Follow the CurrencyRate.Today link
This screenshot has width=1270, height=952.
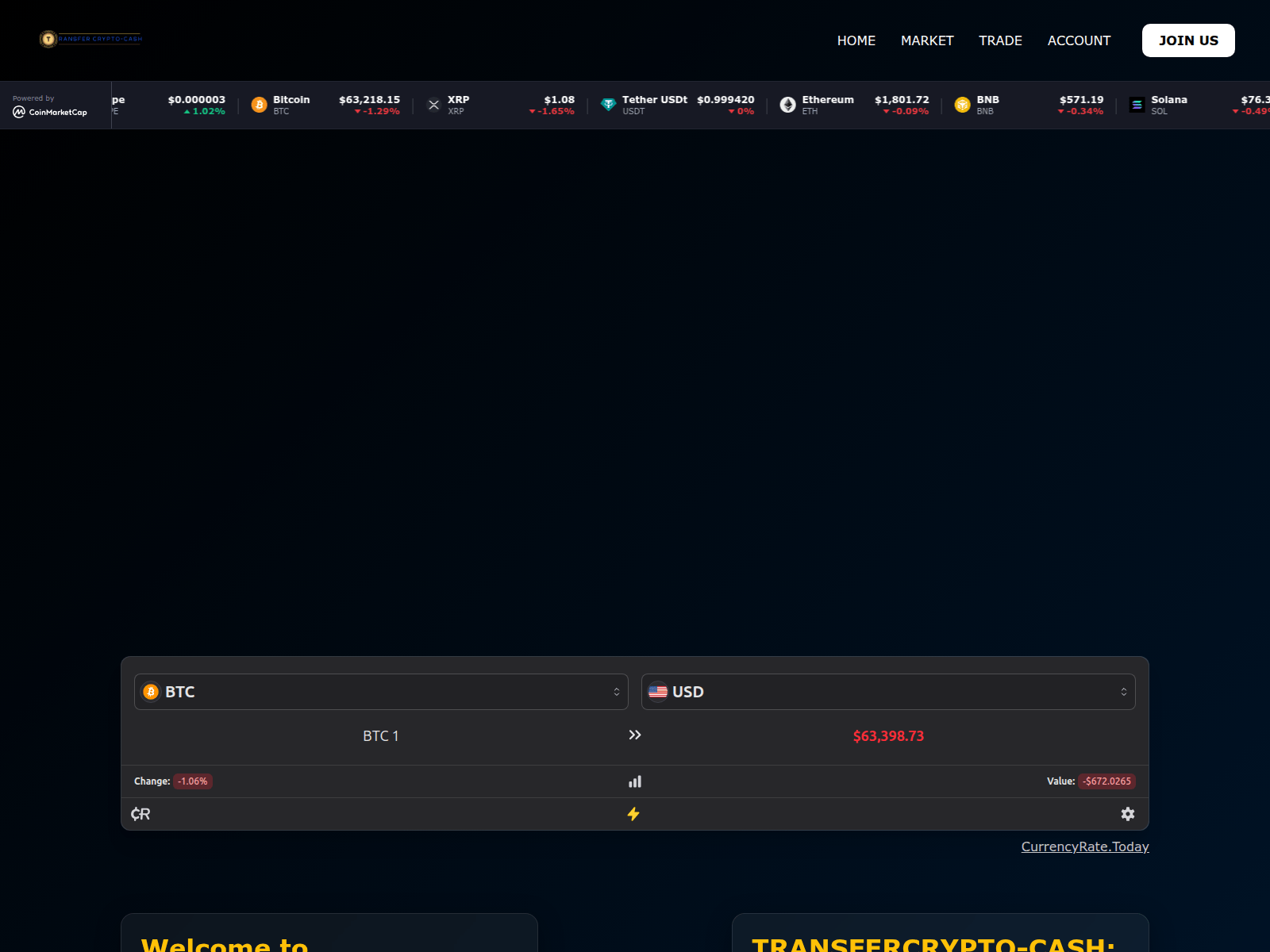pyautogui.click(x=1085, y=846)
